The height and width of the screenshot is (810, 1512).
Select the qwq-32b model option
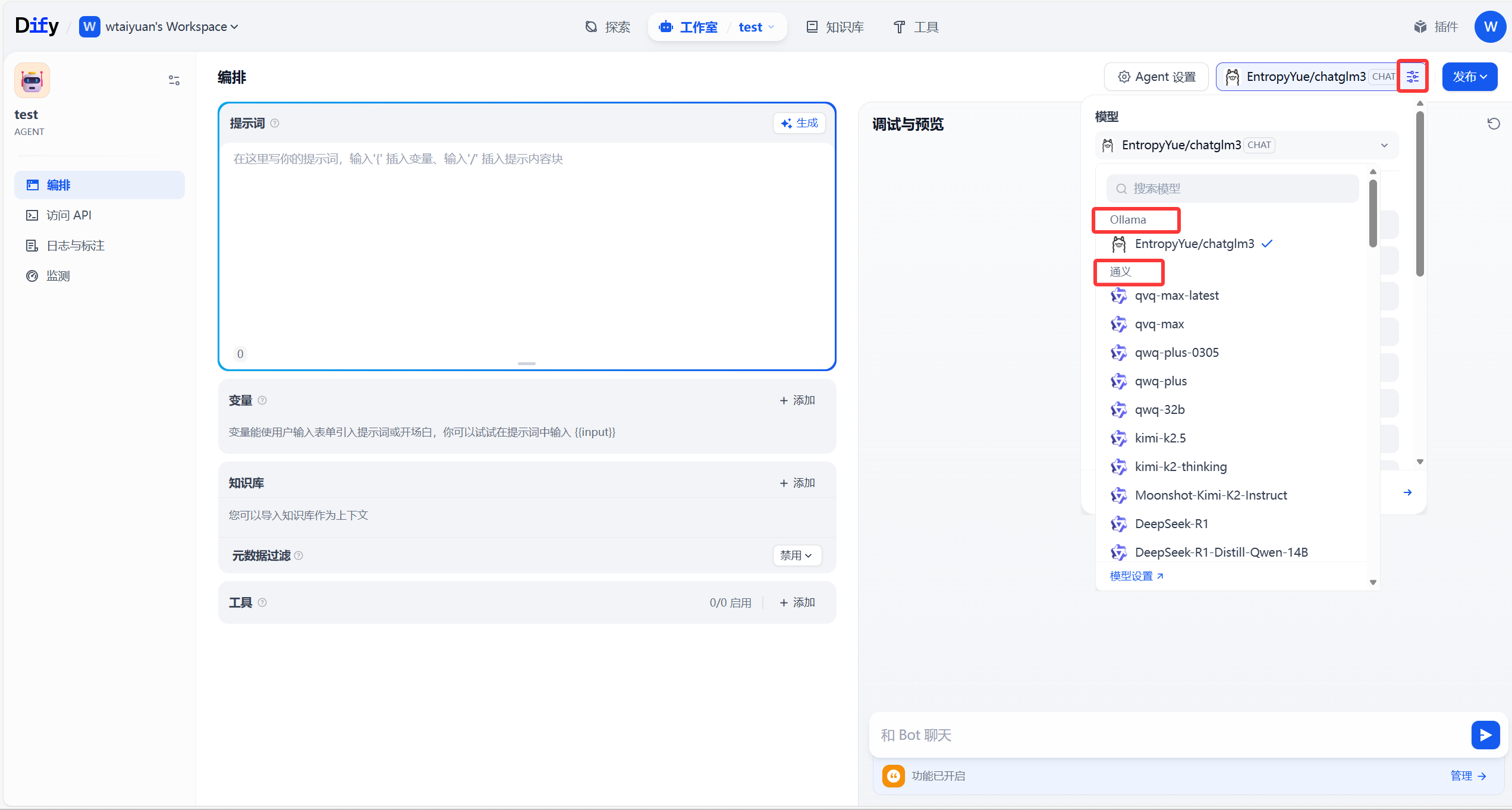click(1159, 410)
